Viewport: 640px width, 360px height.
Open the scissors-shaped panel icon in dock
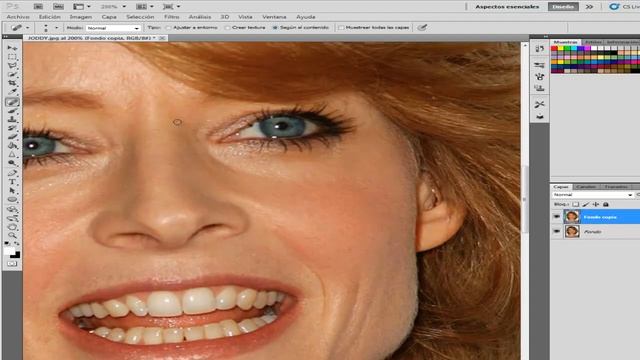click(x=540, y=104)
